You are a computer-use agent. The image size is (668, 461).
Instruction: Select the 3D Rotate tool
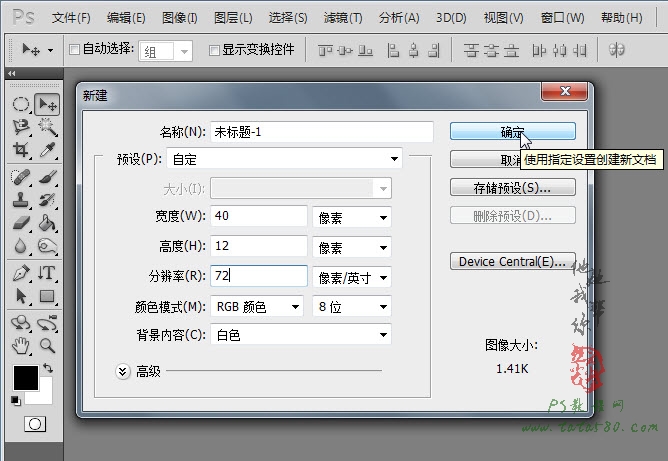[x=20, y=323]
